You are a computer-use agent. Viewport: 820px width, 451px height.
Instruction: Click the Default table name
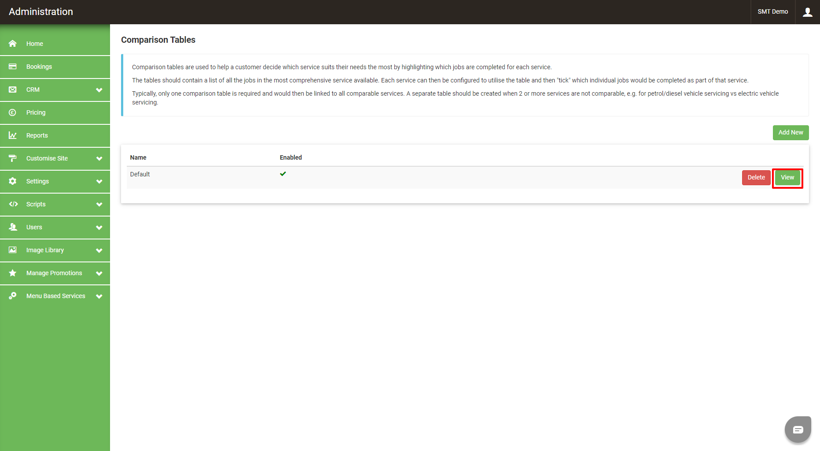(x=140, y=174)
